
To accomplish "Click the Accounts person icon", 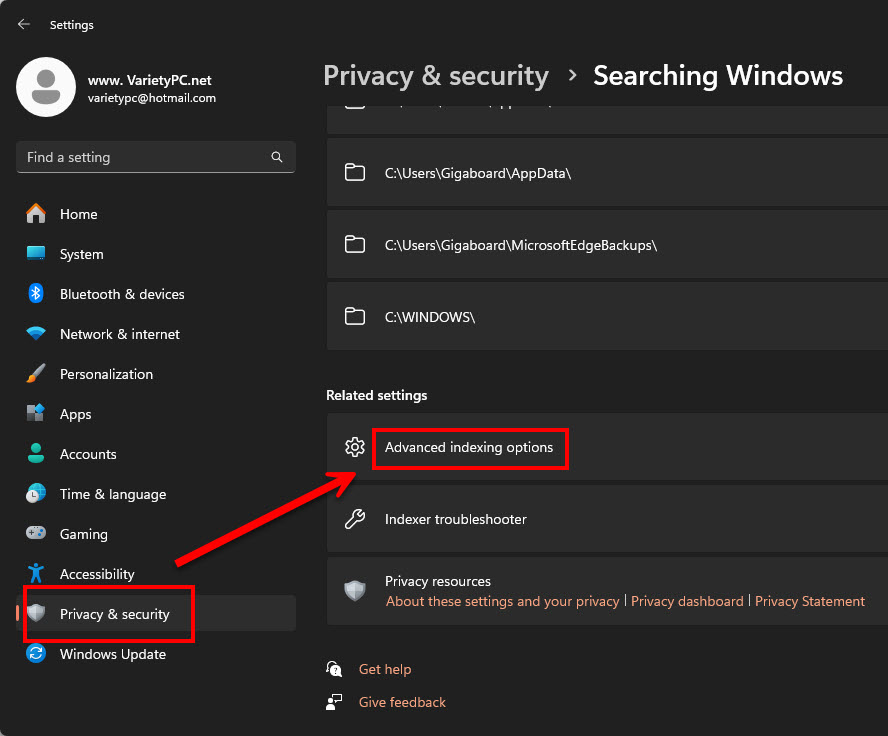I will click(36, 453).
